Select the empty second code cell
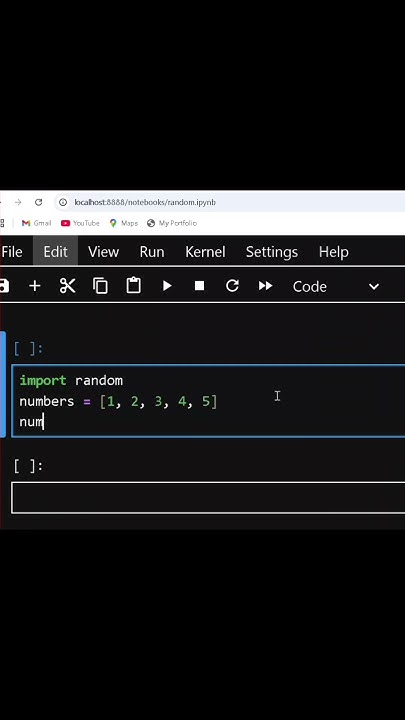This screenshot has width=405, height=720. point(208,497)
